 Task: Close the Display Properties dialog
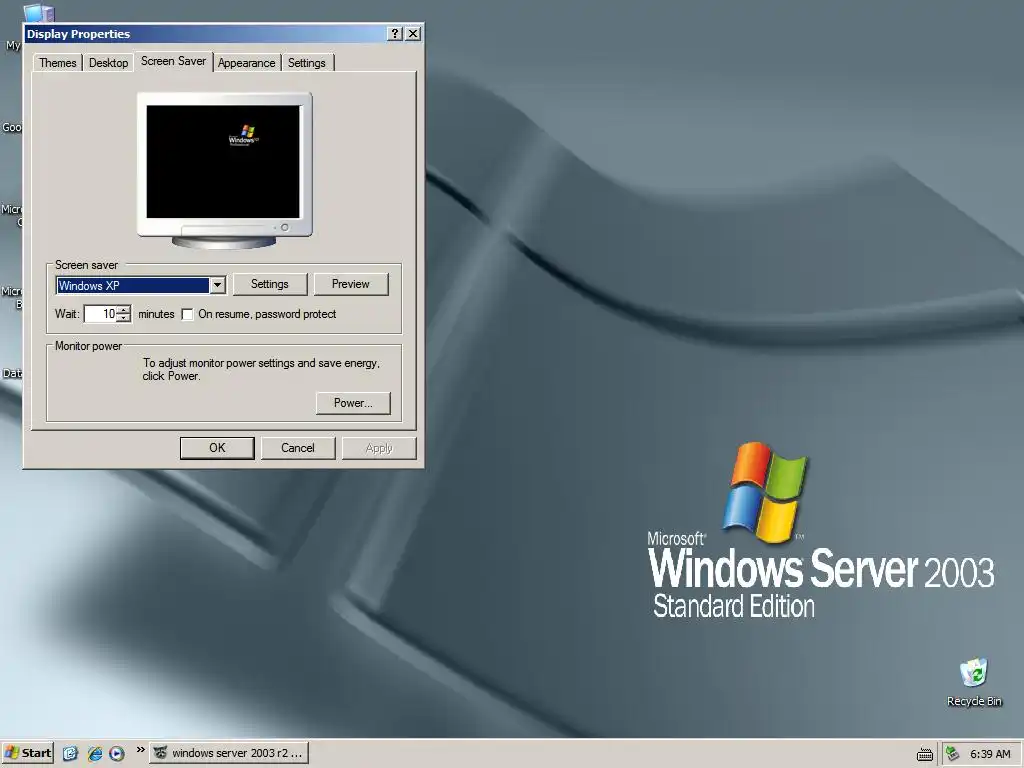click(413, 34)
